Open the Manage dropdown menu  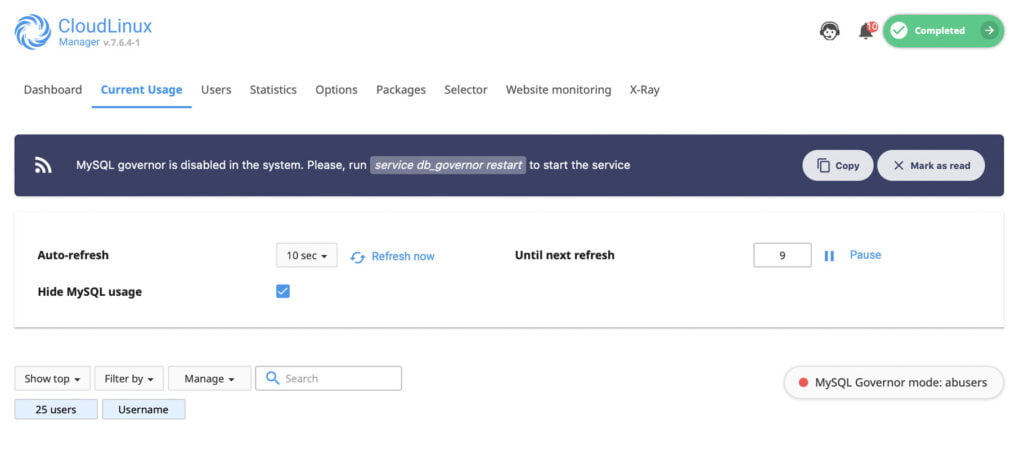[210, 379]
